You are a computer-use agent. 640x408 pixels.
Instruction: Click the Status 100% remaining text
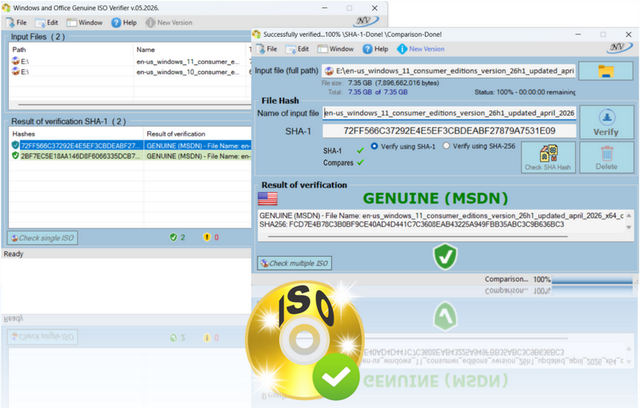point(525,92)
